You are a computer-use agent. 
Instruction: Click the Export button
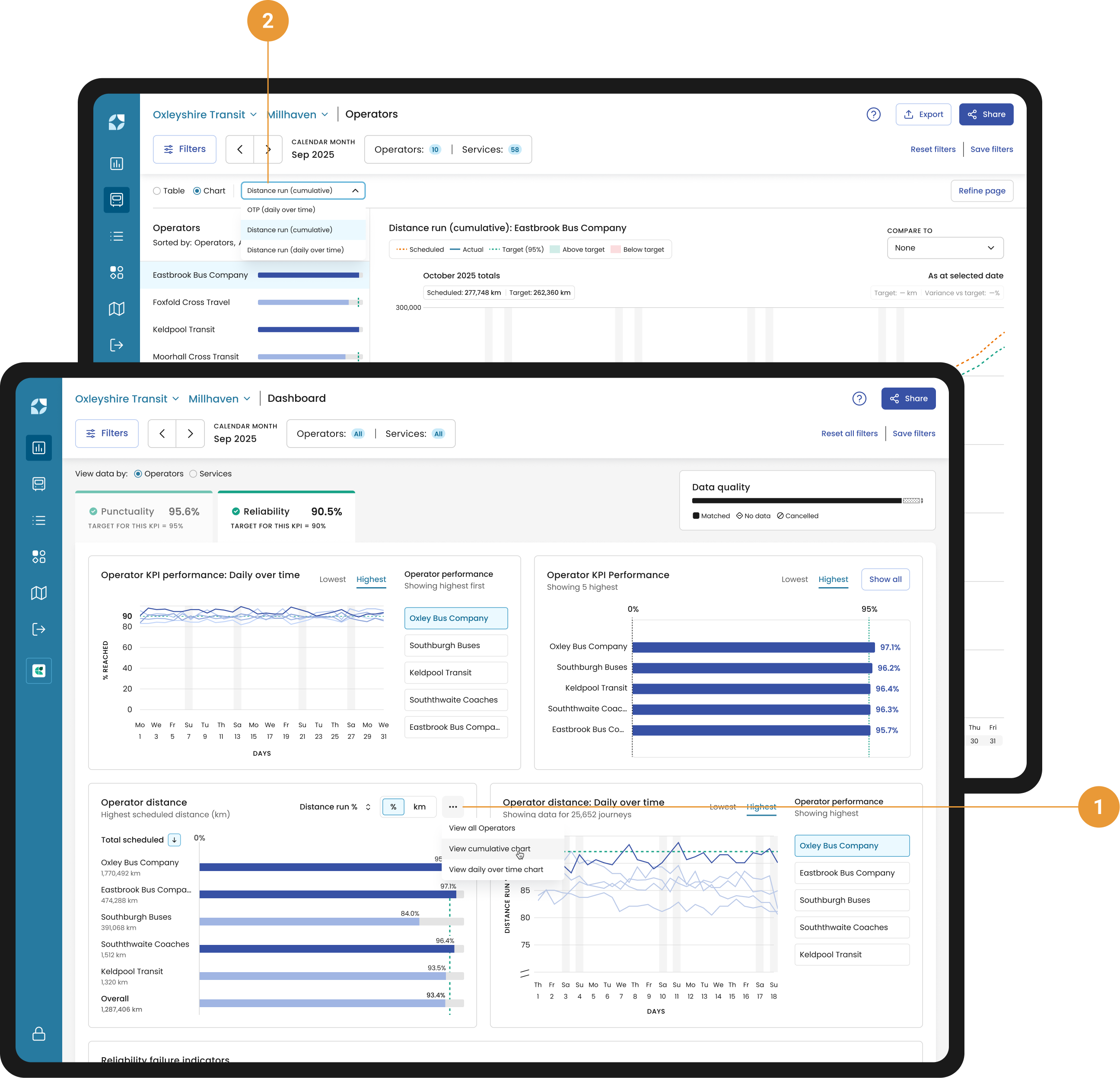coord(923,114)
